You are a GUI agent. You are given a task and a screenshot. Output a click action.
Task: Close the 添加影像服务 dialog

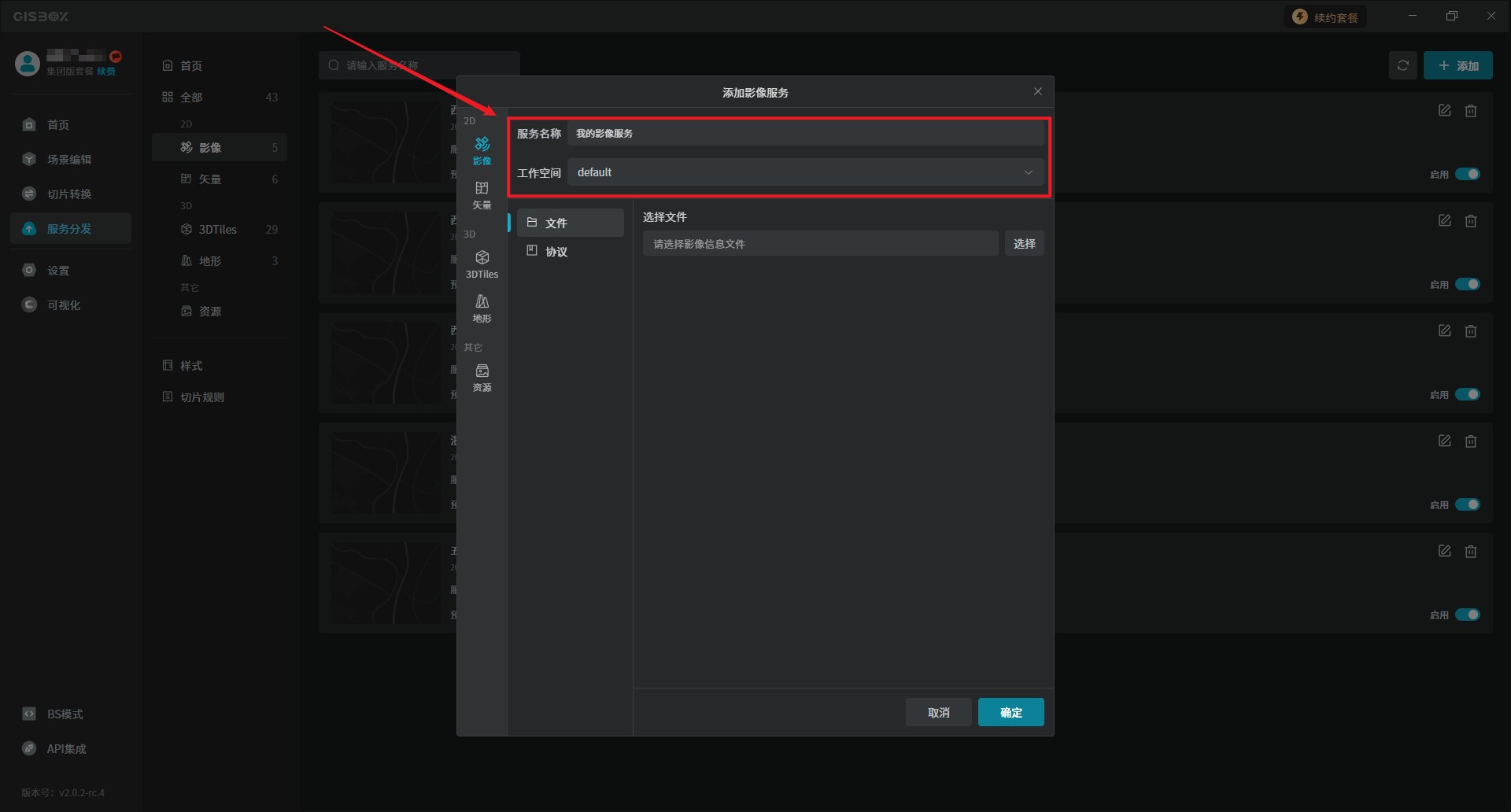tap(1037, 92)
